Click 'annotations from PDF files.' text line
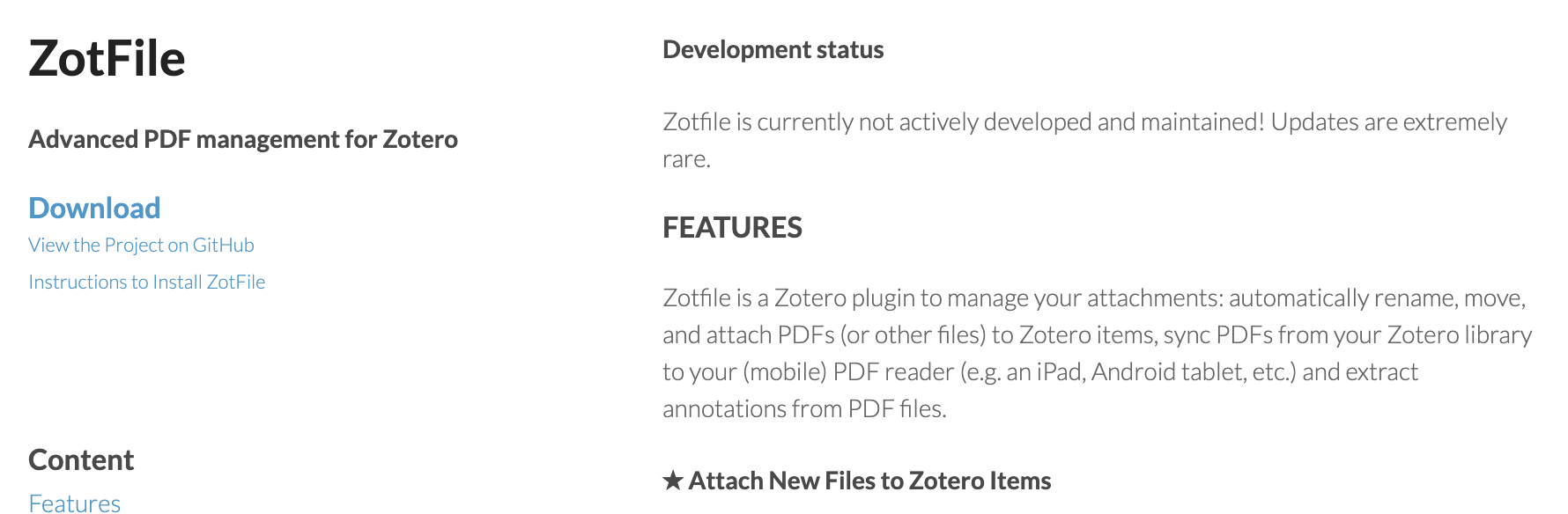The height and width of the screenshot is (514, 1568). tap(804, 408)
